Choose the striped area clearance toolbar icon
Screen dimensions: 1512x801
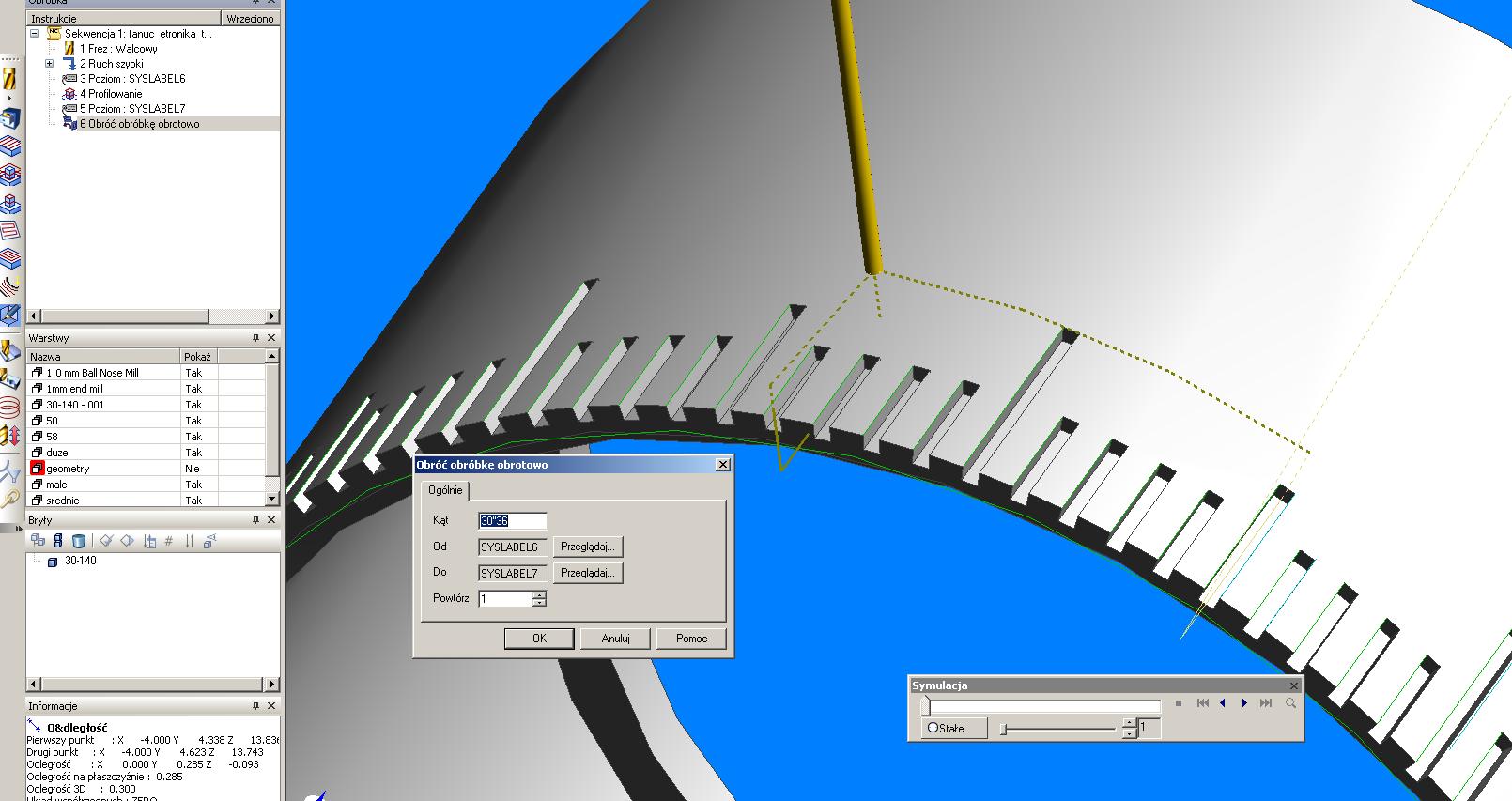pos(9,146)
